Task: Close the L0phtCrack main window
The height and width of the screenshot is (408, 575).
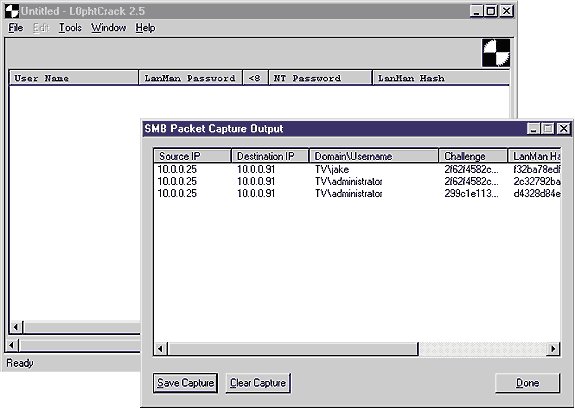Action: [506, 11]
